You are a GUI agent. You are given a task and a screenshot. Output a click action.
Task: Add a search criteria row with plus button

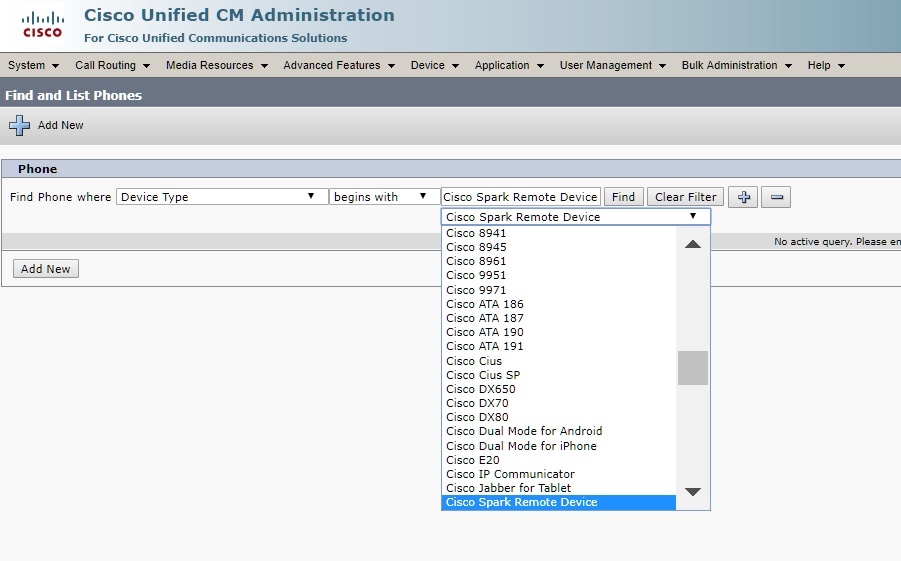[743, 197]
